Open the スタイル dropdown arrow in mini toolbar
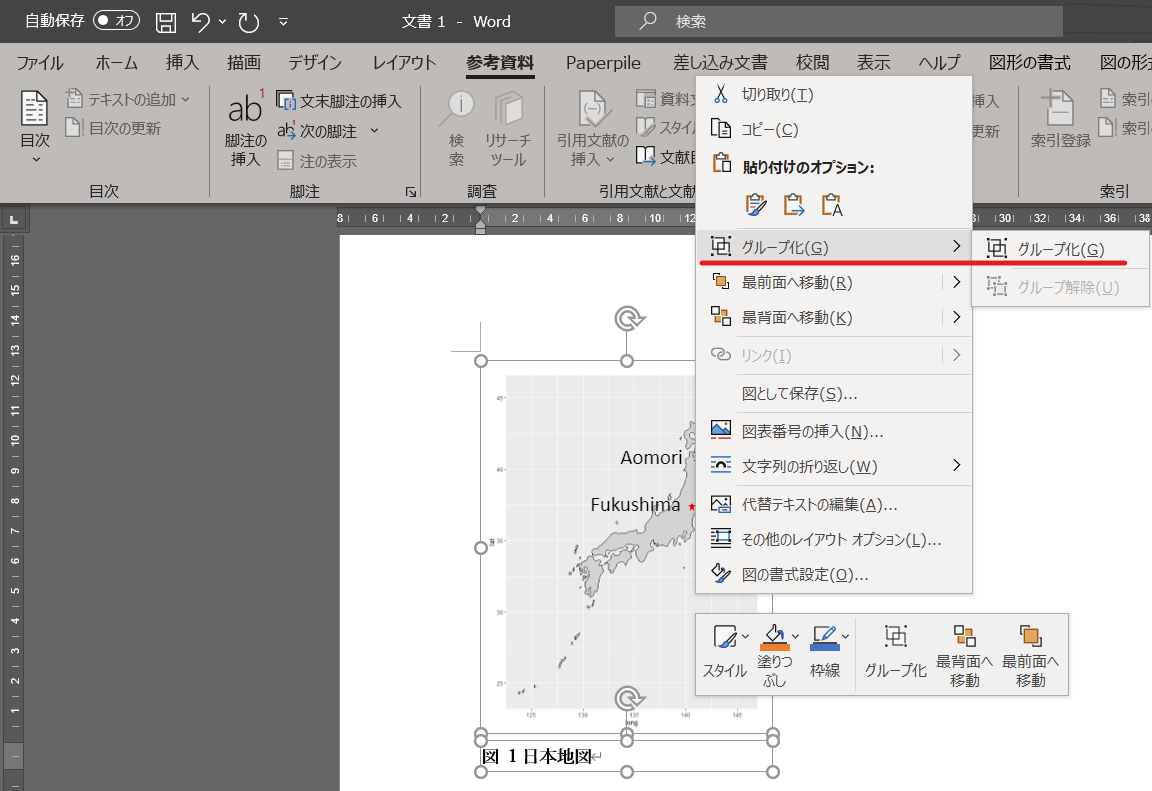This screenshot has height=791, width=1152. pos(745,637)
